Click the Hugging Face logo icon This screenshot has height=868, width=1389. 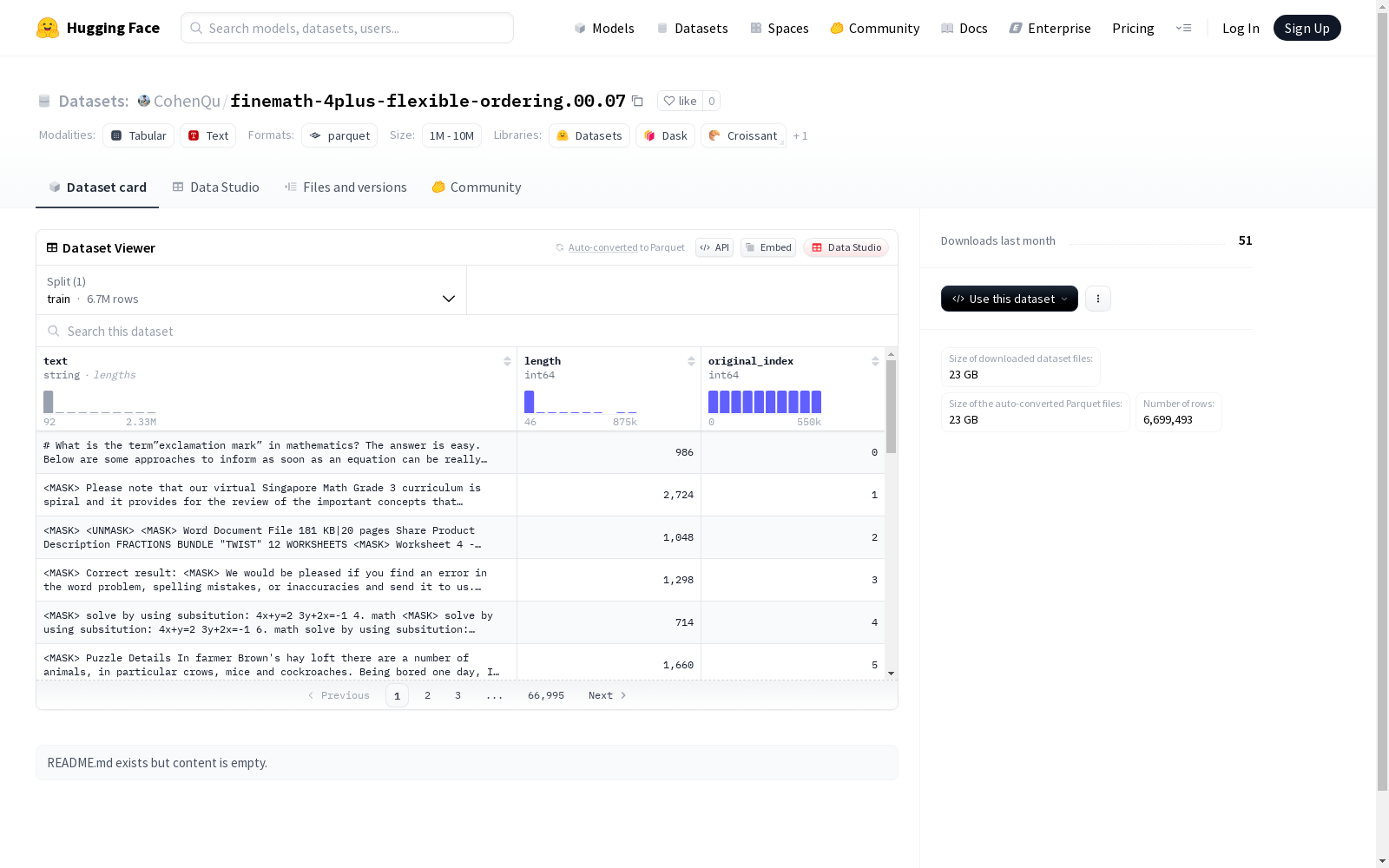click(x=48, y=28)
